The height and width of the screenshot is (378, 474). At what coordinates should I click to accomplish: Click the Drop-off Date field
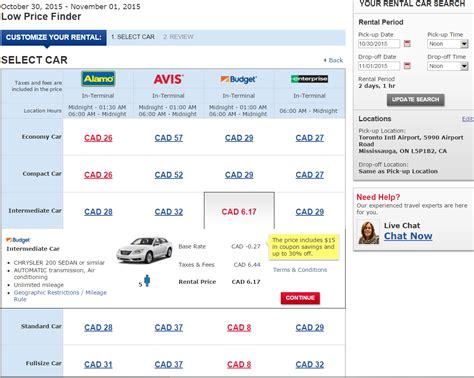click(x=379, y=66)
